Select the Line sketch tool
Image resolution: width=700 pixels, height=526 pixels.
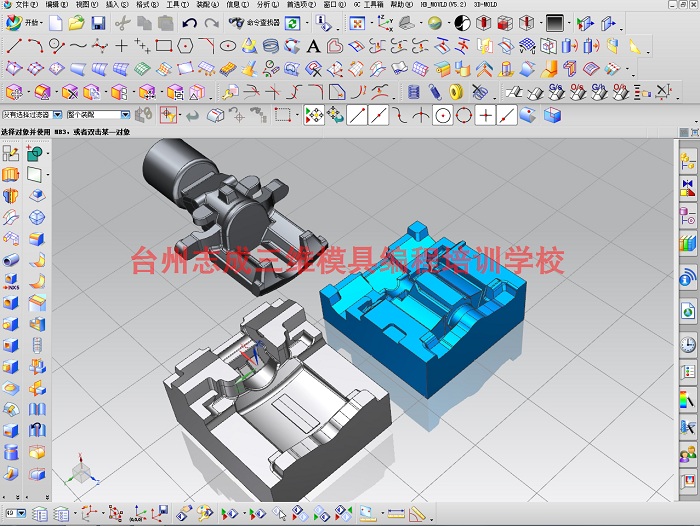pyautogui.click(x=14, y=46)
